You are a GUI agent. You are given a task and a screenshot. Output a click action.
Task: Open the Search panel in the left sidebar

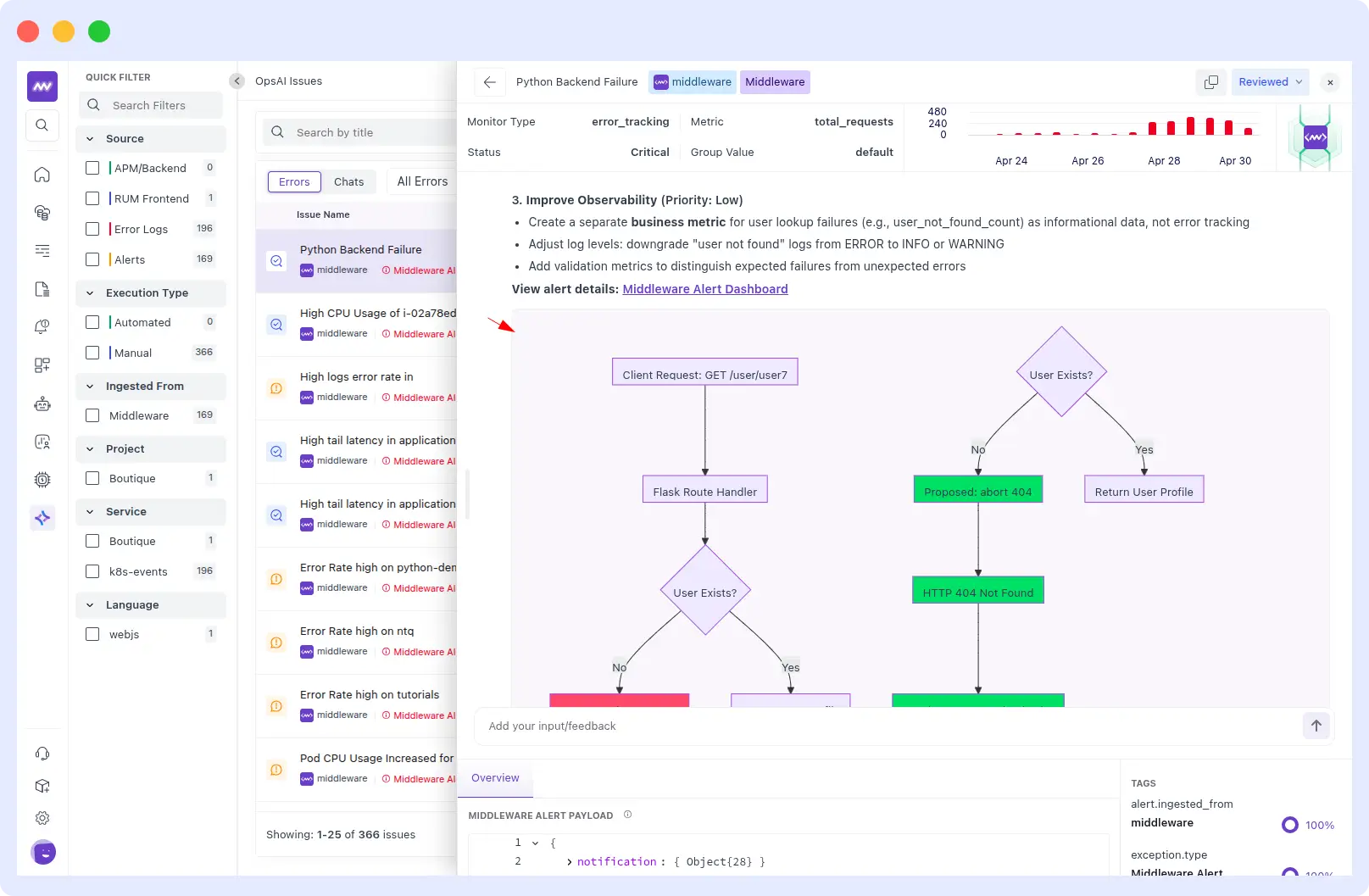click(42, 125)
